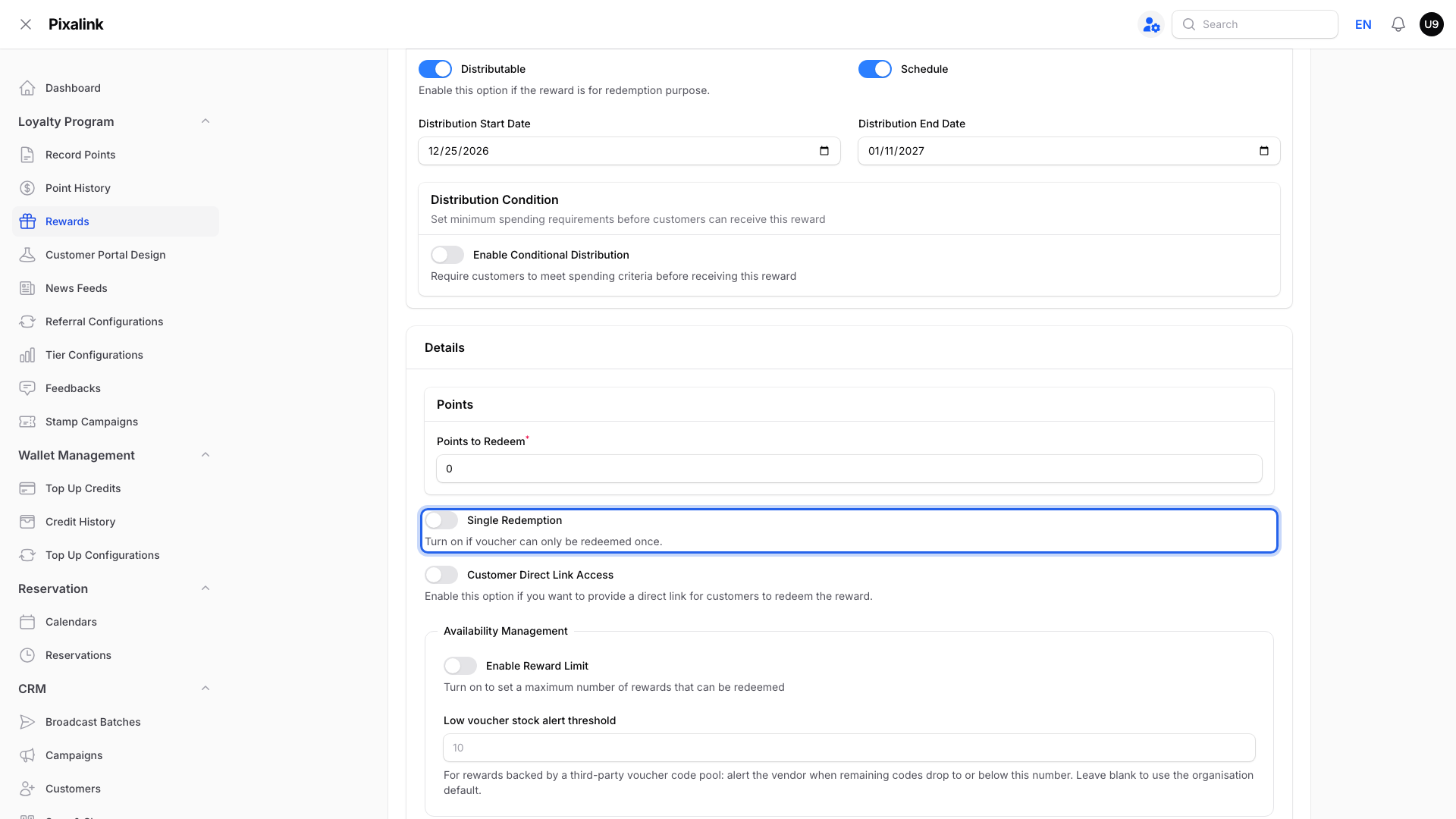The height and width of the screenshot is (819, 1456).
Task: Click the Campaigns megaphone icon
Action: point(27,755)
